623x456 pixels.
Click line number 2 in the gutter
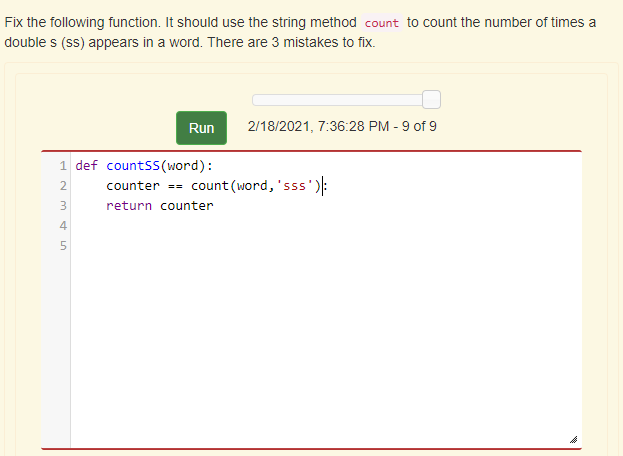[x=63, y=185]
